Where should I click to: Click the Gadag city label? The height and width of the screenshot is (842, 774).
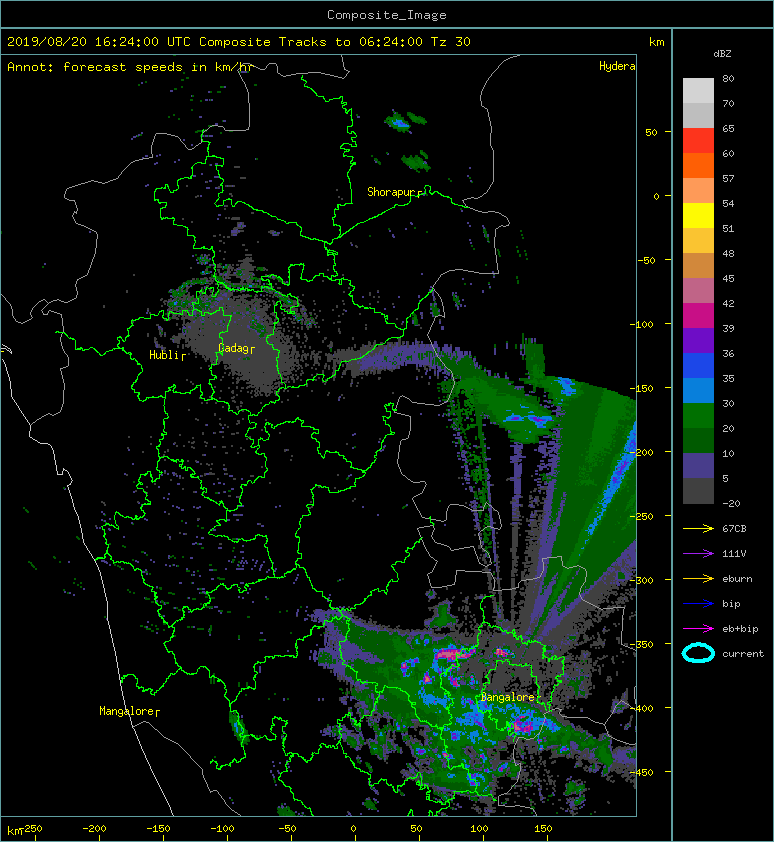233,349
